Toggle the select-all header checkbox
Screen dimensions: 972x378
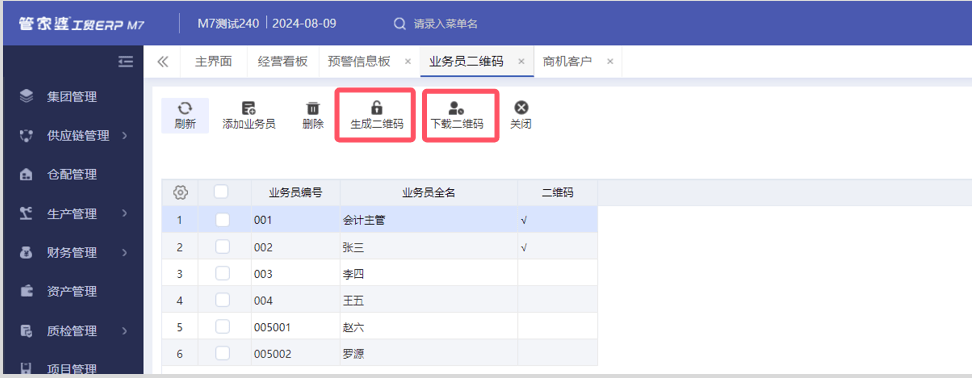click(x=221, y=192)
